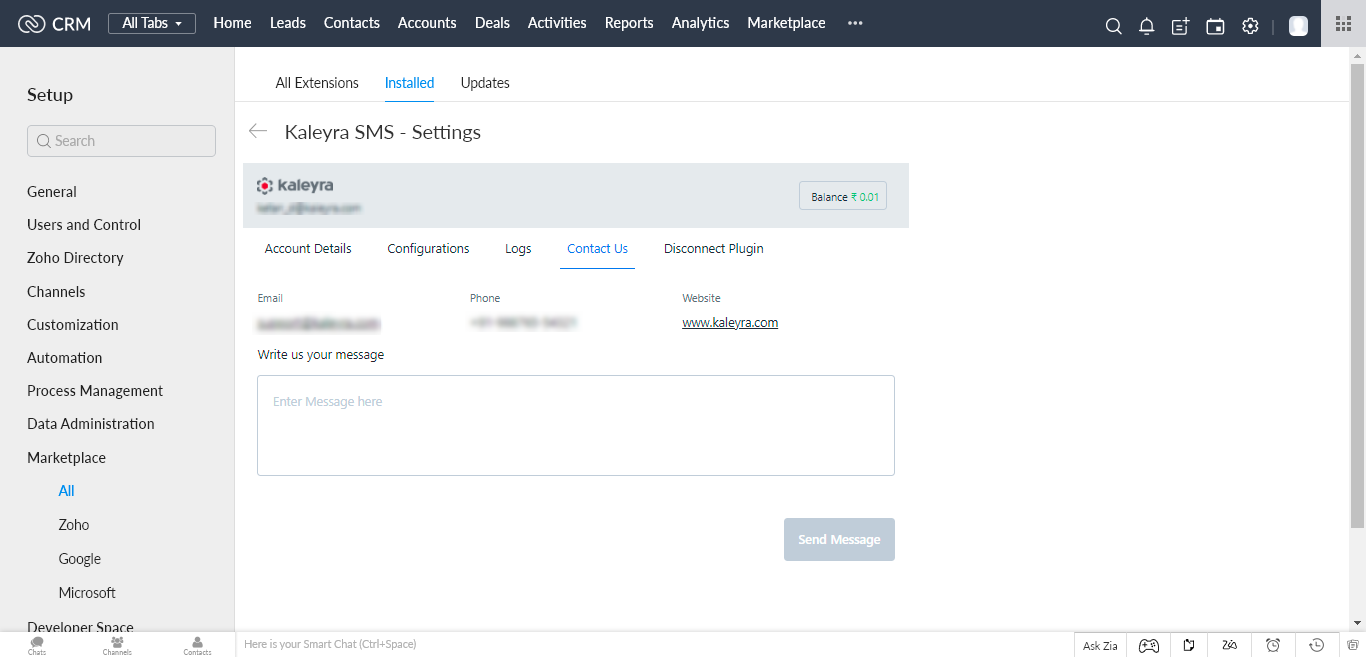Open the settings gear icon

point(1250,26)
